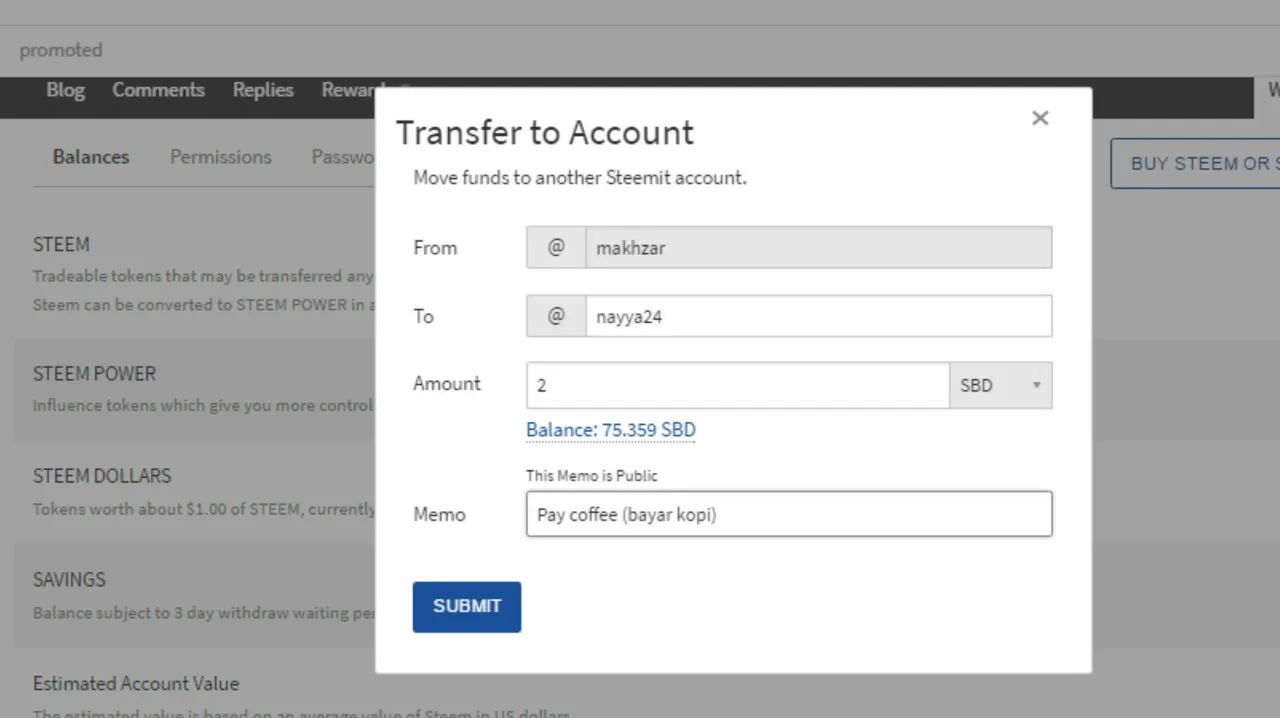Open the Blog tab
The width and height of the screenshot is (1280, 718).
point(65,90)
